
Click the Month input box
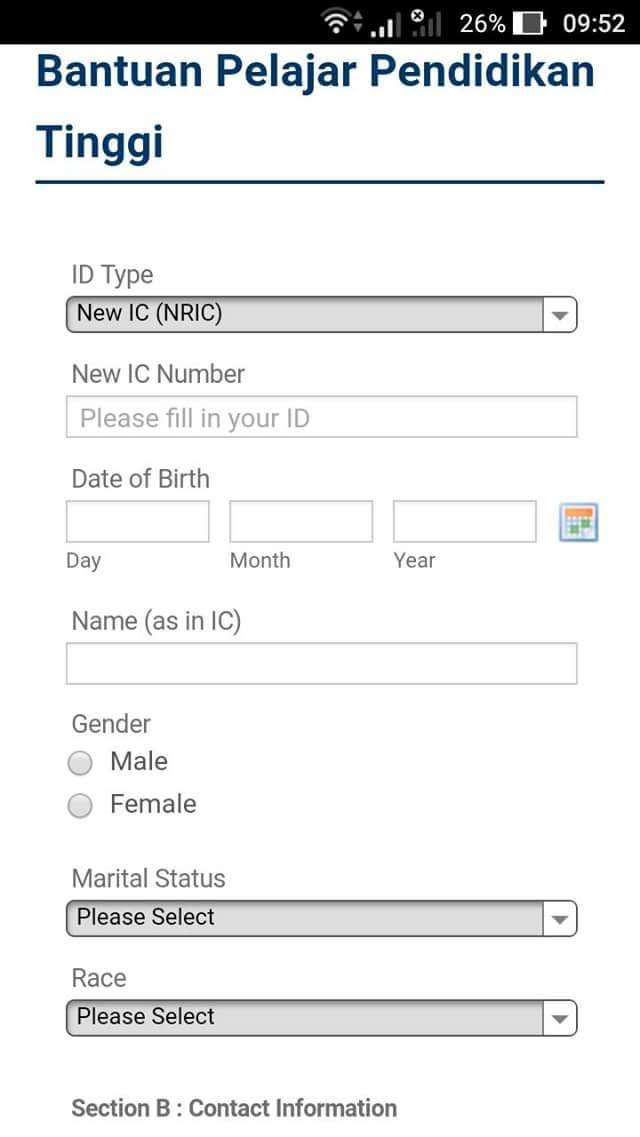[x=301, y=521]
